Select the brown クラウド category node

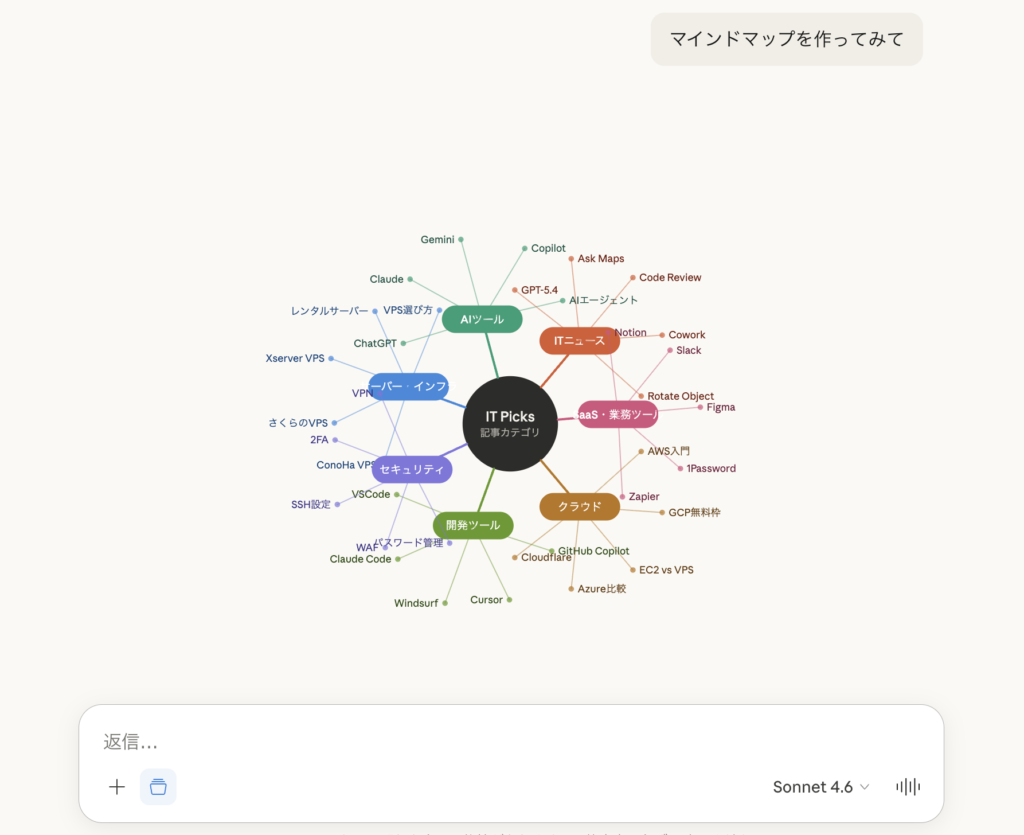click(579, 506)
